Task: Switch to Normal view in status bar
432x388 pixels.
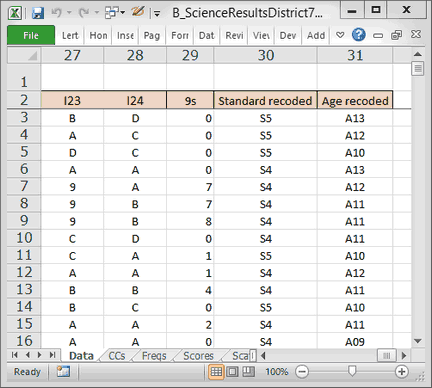Action: (216, 372)
